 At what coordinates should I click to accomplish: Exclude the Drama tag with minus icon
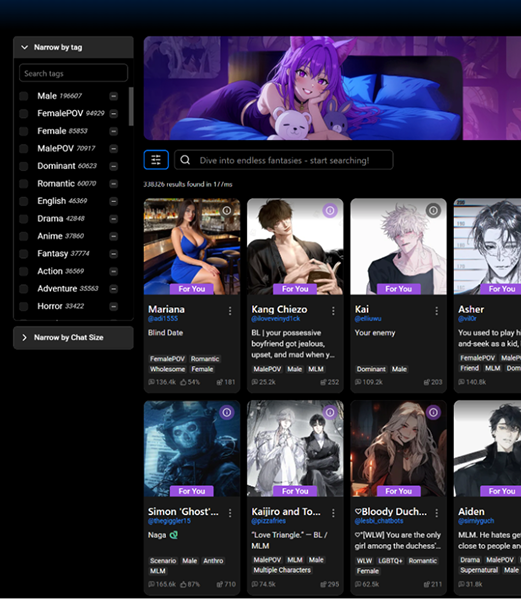[113, 219]
